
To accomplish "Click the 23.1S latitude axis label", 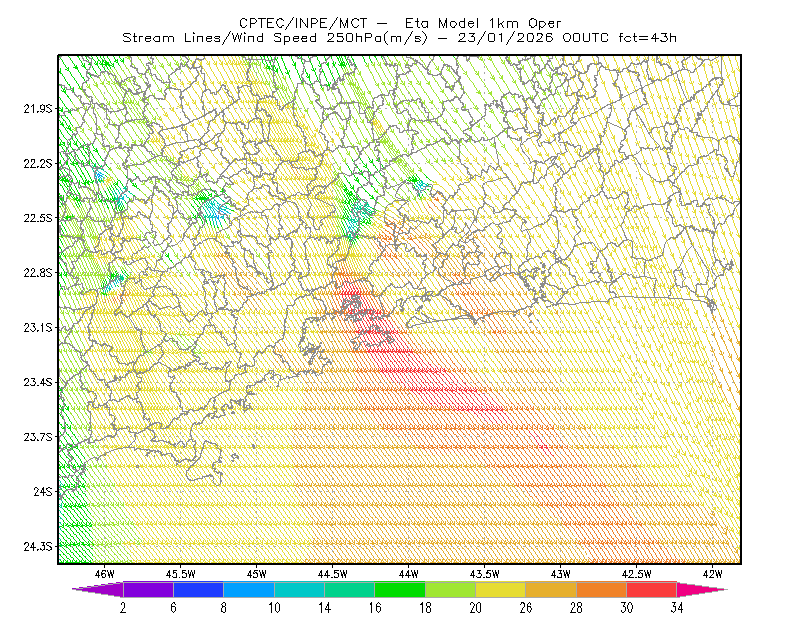I will (38, 327).
